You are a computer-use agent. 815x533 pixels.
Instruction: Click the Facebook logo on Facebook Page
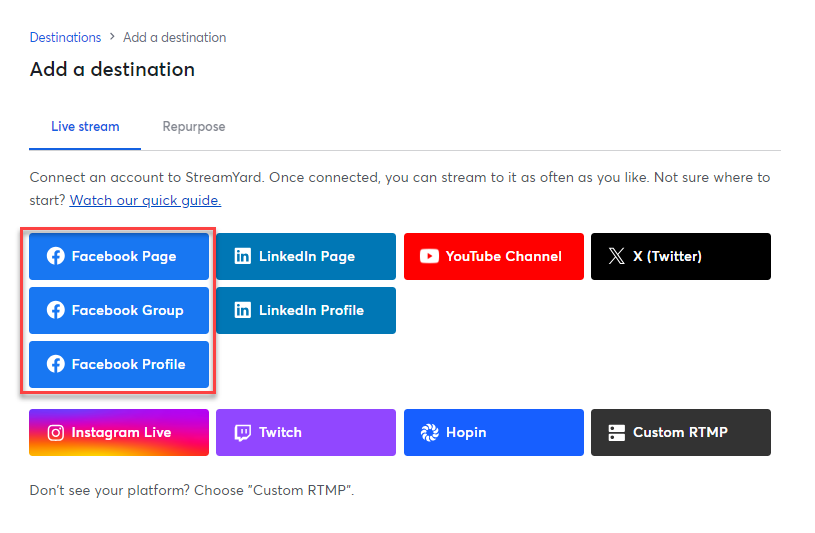pos(56,256)
